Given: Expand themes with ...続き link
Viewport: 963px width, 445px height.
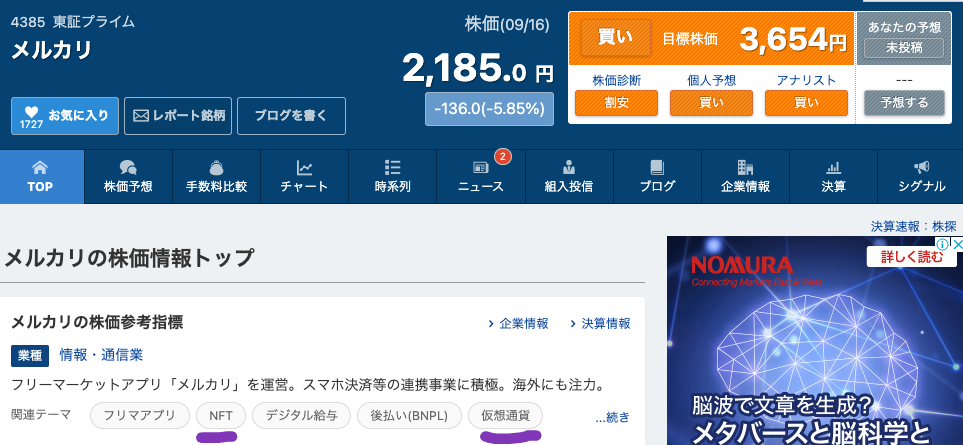Looking at the screenshot, I should click(612, 417).
